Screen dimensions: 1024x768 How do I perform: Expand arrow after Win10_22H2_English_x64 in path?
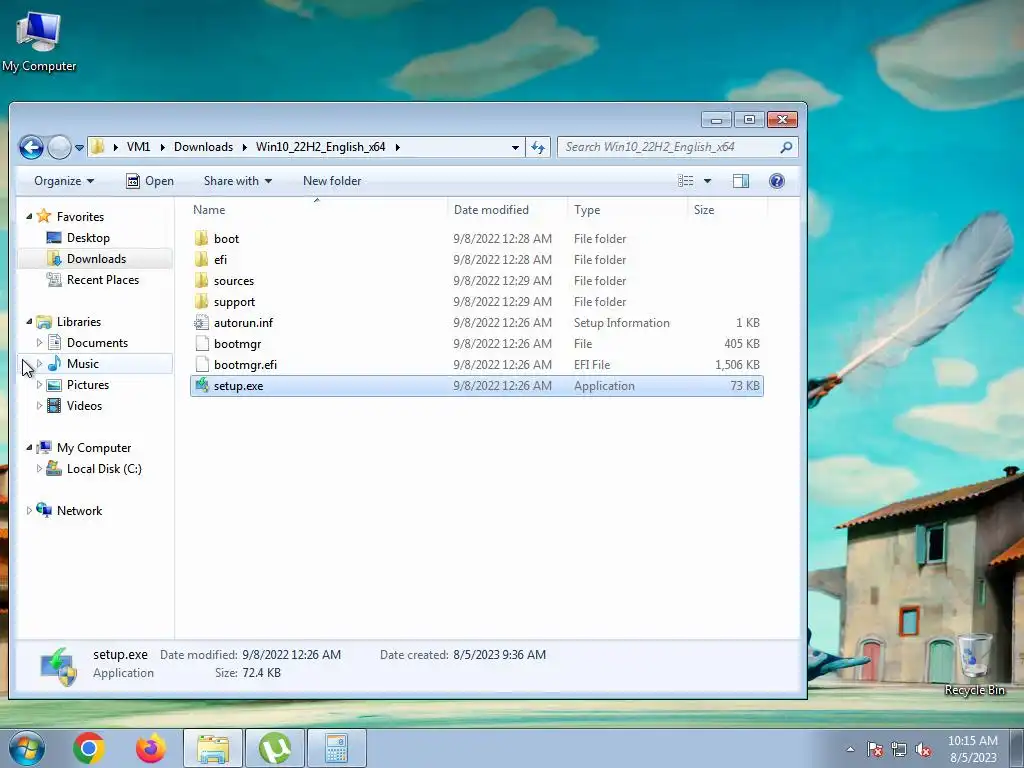coord(397,147)
